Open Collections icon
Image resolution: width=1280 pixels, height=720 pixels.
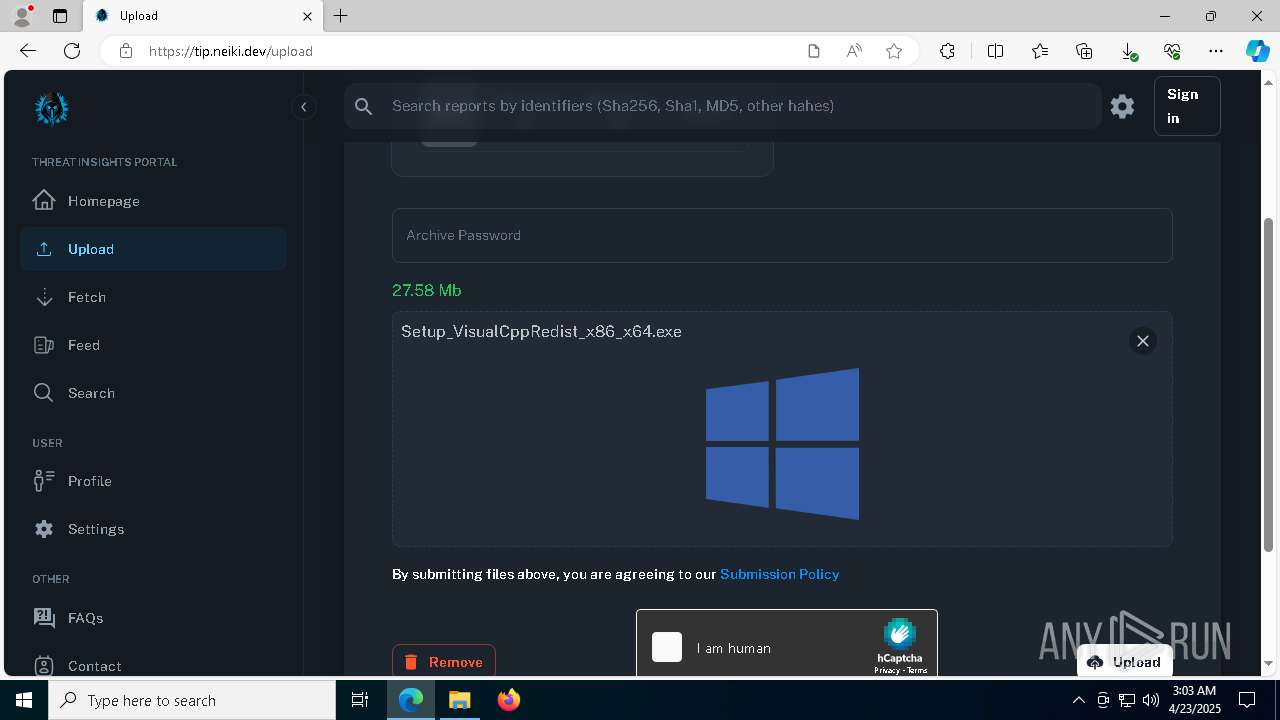1084,51
